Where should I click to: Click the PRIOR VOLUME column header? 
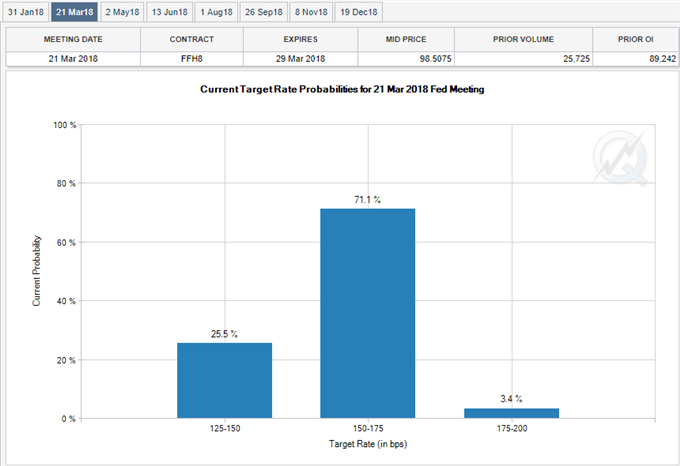523,39
